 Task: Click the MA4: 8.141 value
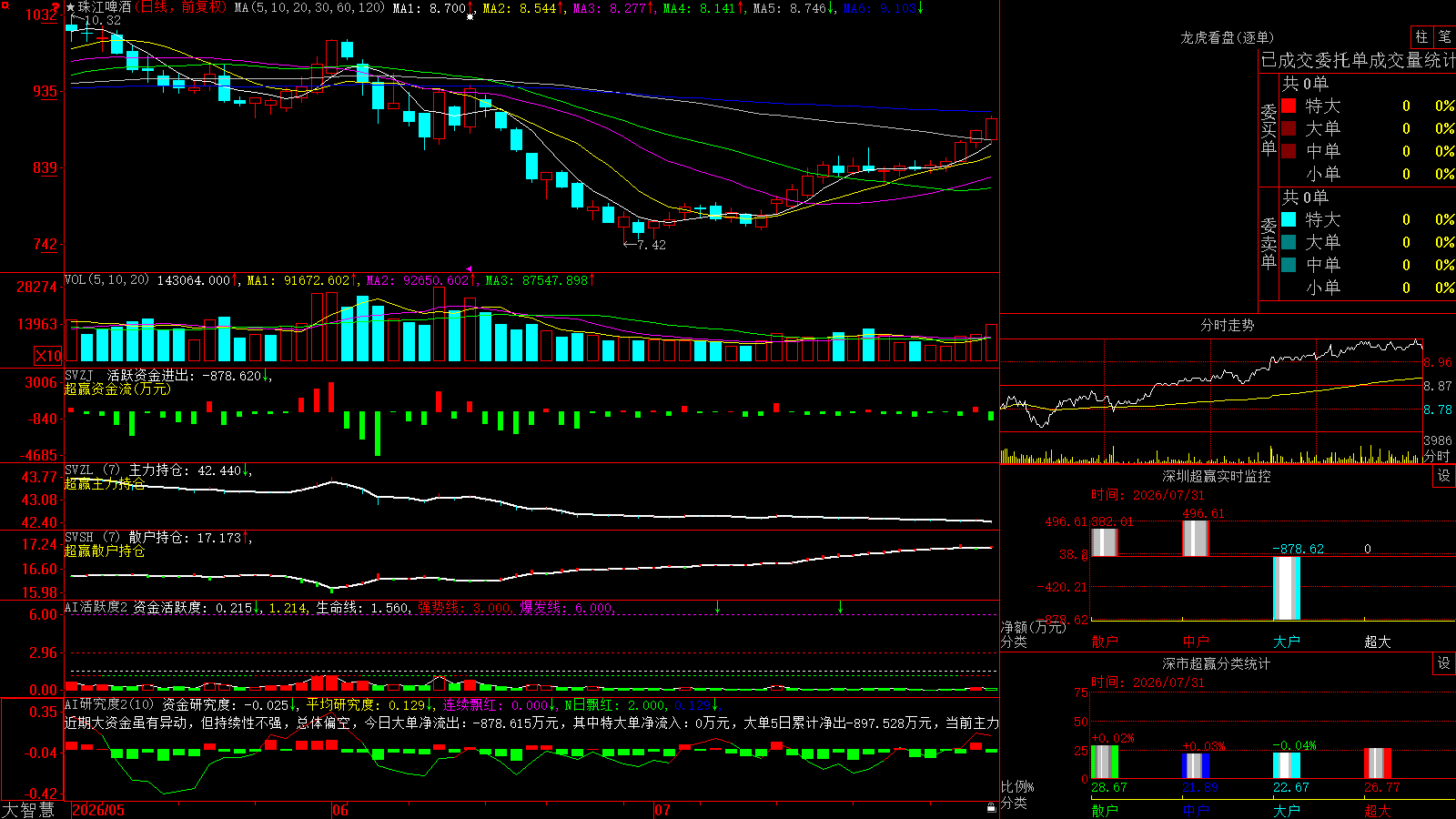[699, 7]
